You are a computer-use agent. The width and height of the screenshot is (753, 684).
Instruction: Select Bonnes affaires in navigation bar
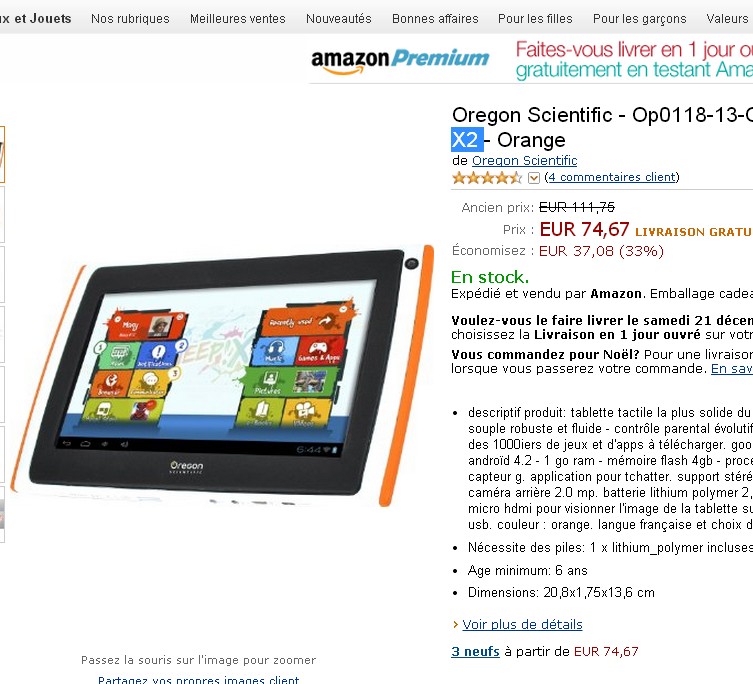point(435,19)
